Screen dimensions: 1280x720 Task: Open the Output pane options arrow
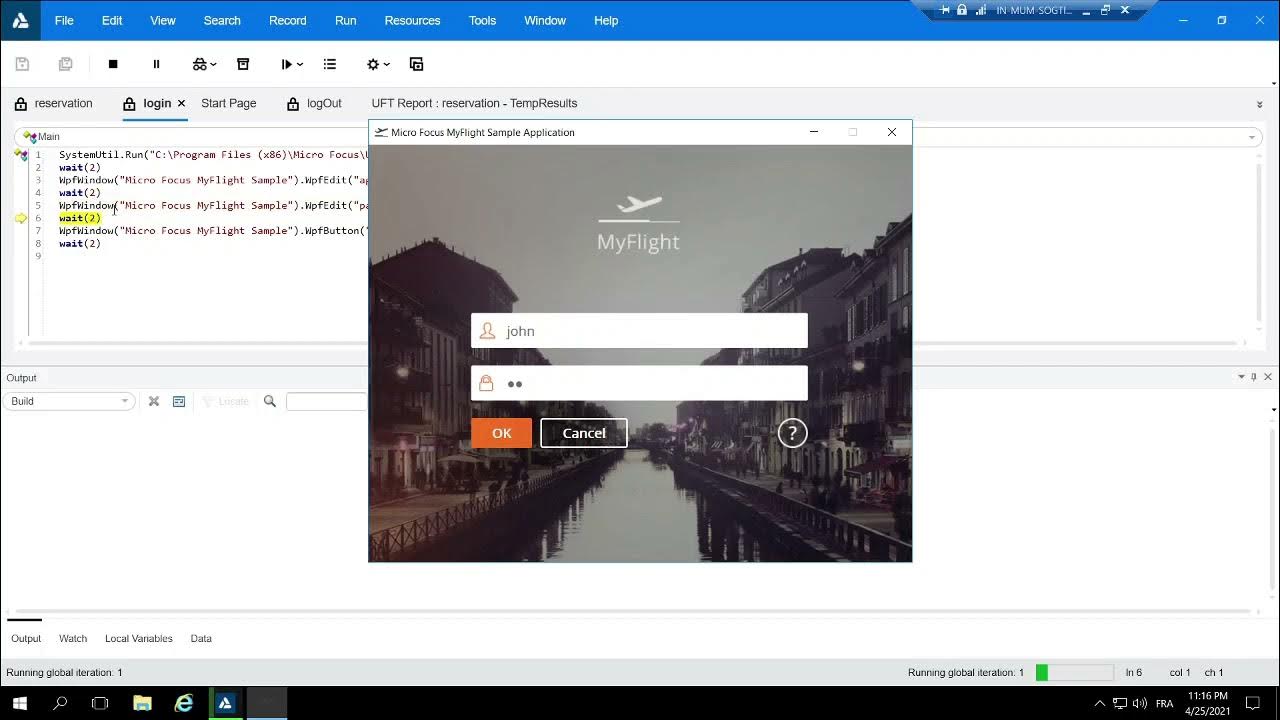point(1242,377)
